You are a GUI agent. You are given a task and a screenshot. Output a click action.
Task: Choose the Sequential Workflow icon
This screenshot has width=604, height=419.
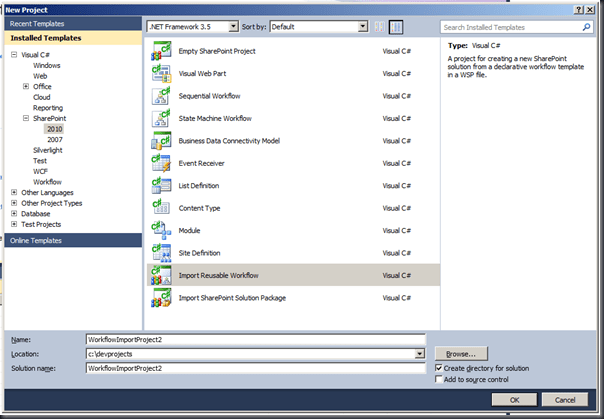(161, 96)
